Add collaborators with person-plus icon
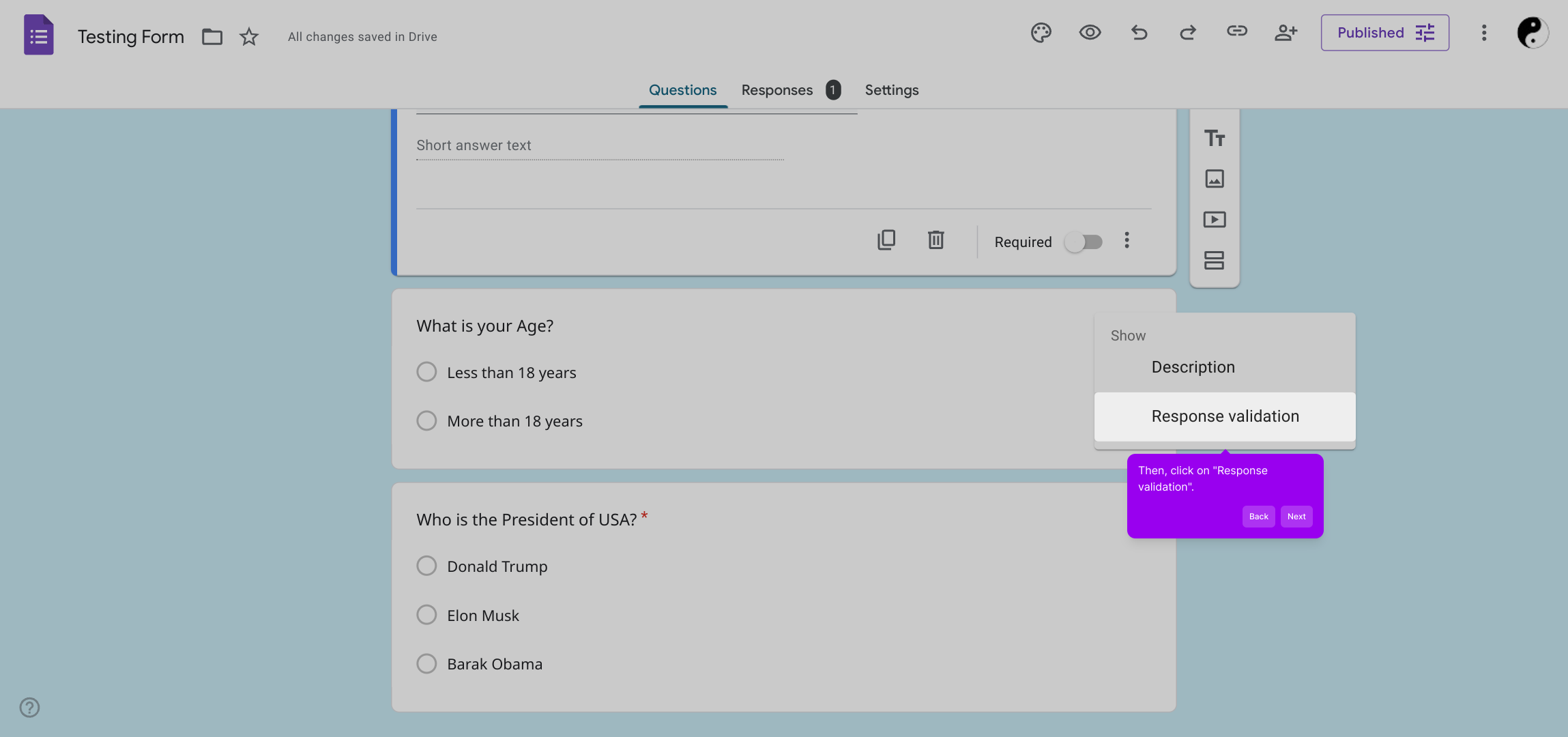Screen dimensions: 1568x737 1286,33
